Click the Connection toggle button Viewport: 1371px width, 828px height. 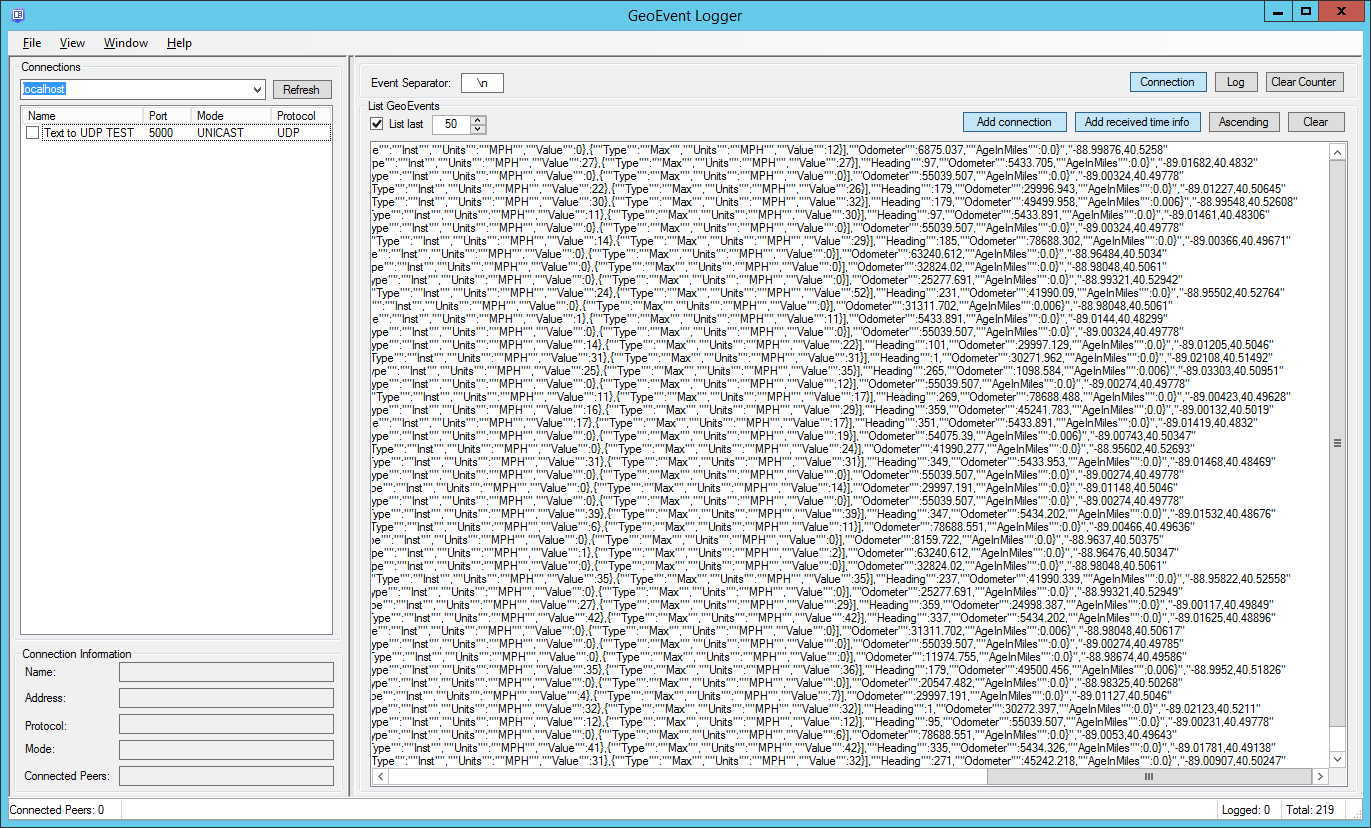click(1167, 82)
